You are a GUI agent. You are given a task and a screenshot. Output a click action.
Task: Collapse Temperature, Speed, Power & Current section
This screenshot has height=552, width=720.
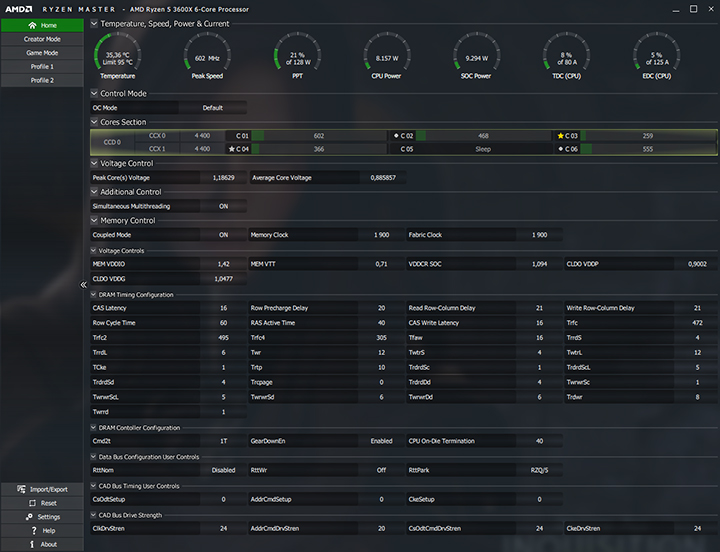(x=94, y=23)
